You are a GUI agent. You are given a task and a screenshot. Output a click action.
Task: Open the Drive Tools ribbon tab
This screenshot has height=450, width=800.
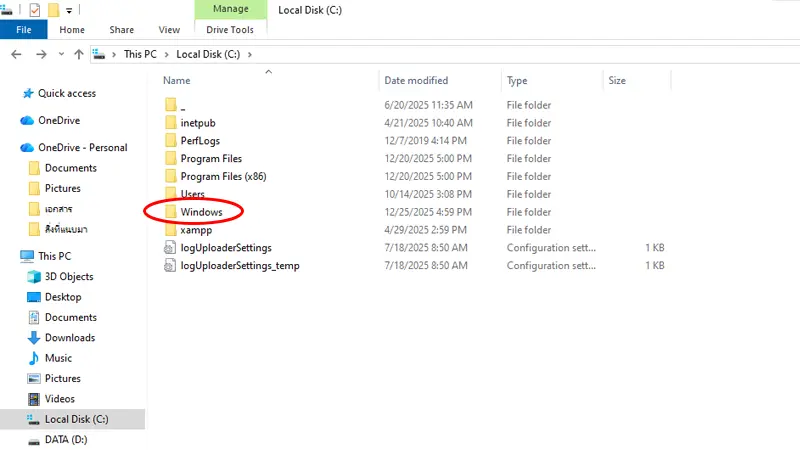228,30
